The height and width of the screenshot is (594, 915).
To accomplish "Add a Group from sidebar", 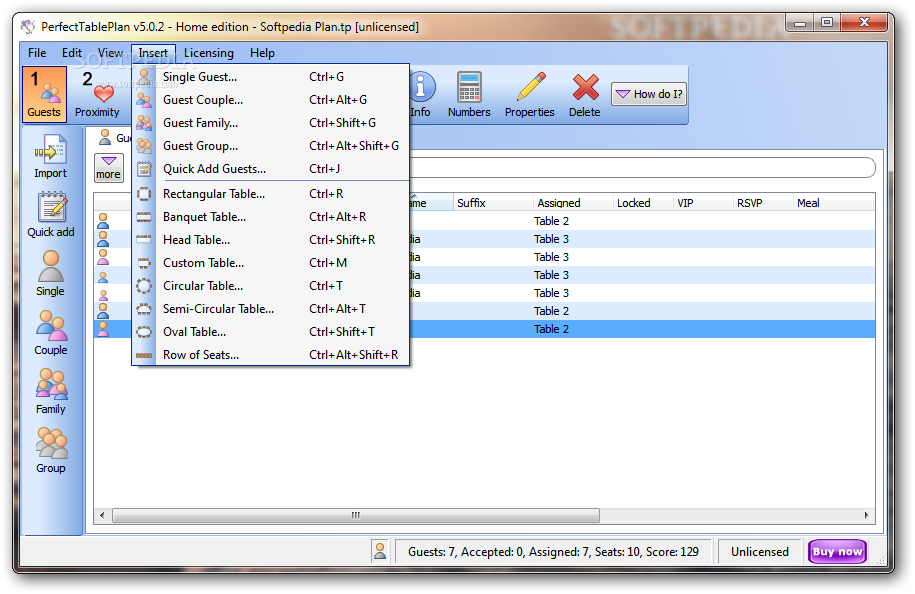I will pyautogui.click(x=51, y=450).
